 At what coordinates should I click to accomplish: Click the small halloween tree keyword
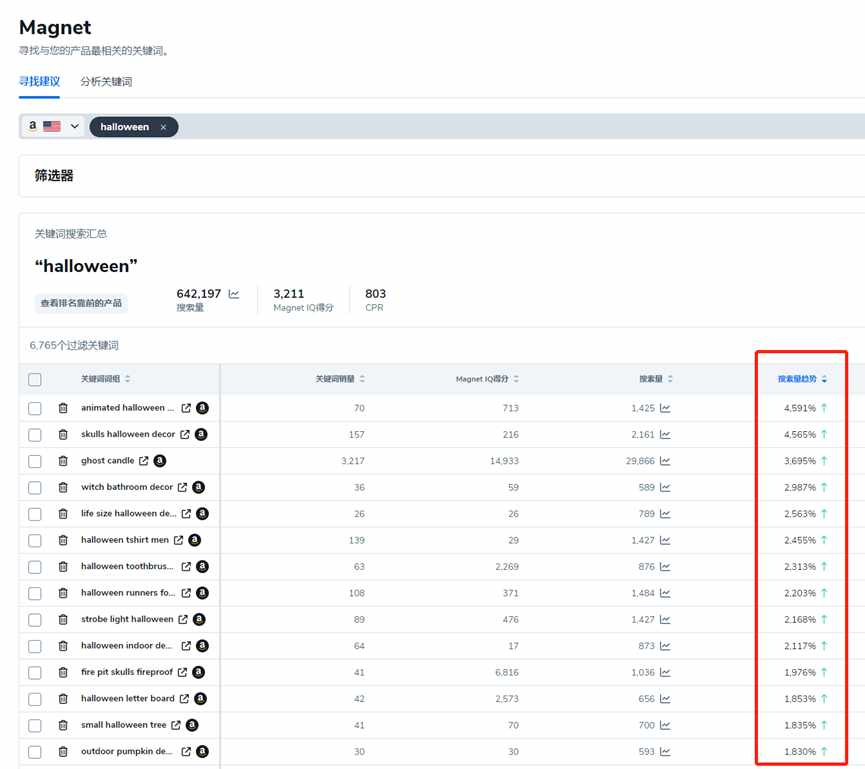click(124, 725)
